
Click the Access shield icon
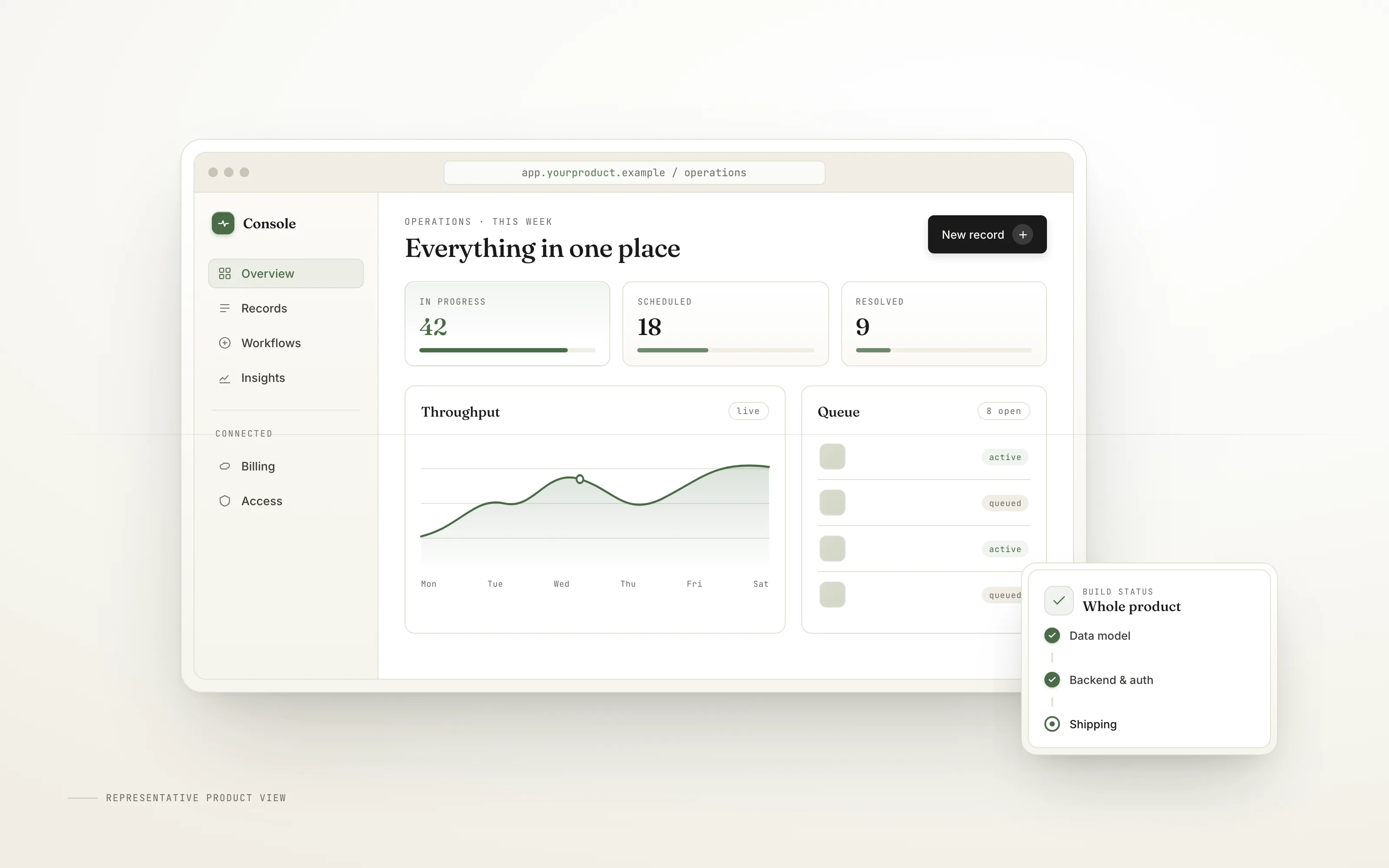click(225, 500)
